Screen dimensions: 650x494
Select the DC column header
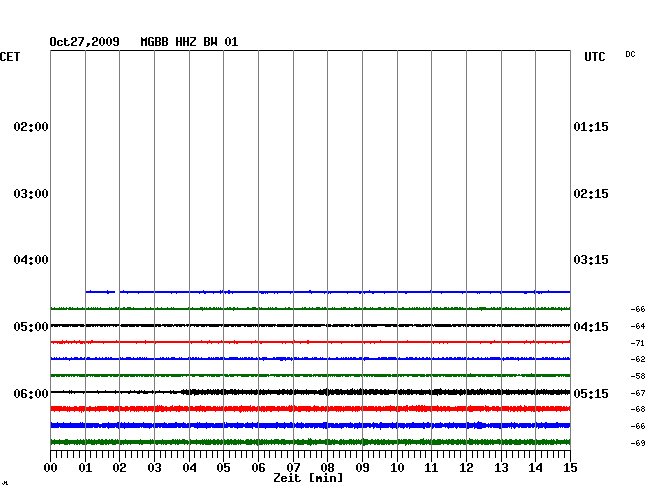[630, 54]
